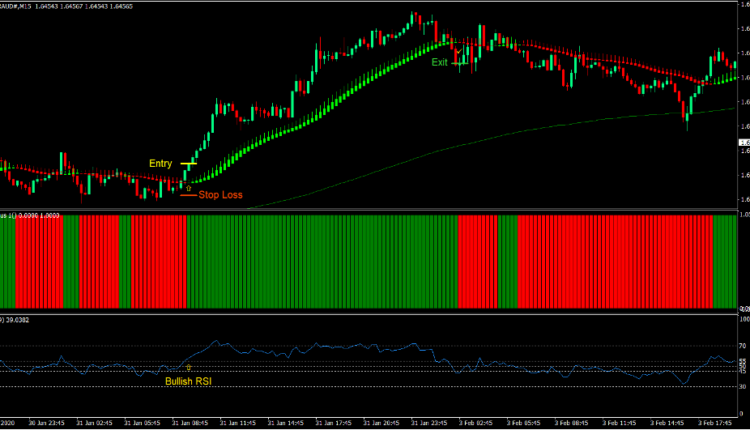Image resolution: width=750 pixels, height=430 pixels.
Task: Select the blue RSI oscillator line
Action: (x=300, y=352)
